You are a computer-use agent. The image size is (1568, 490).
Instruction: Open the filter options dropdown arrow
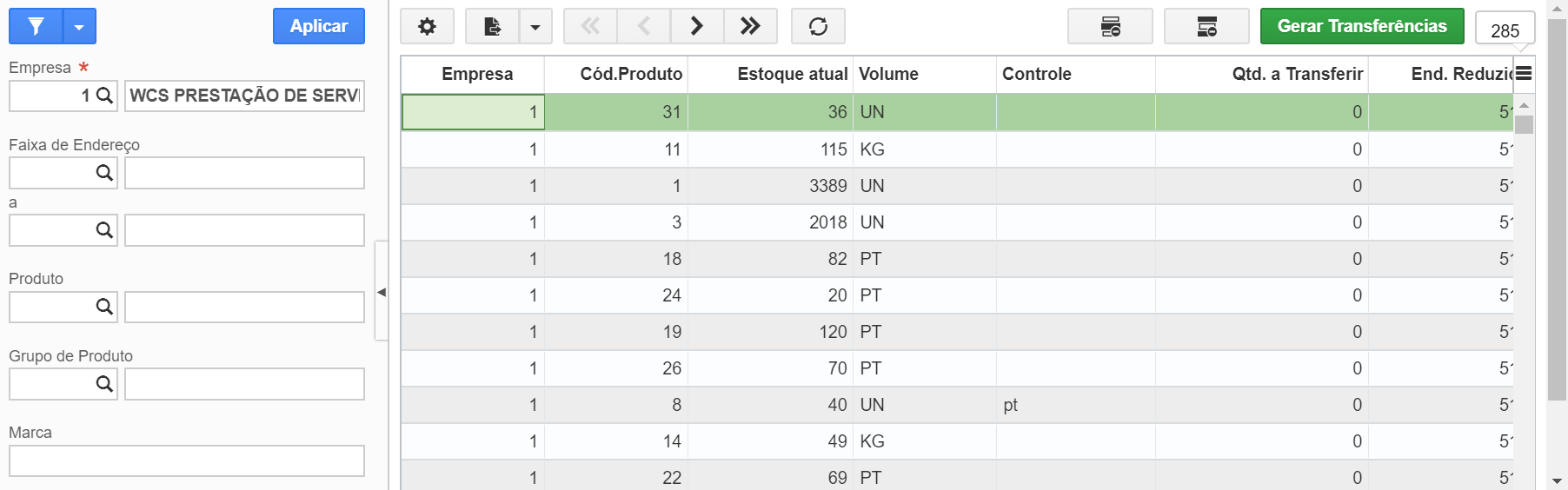click(x=79, y=26)
